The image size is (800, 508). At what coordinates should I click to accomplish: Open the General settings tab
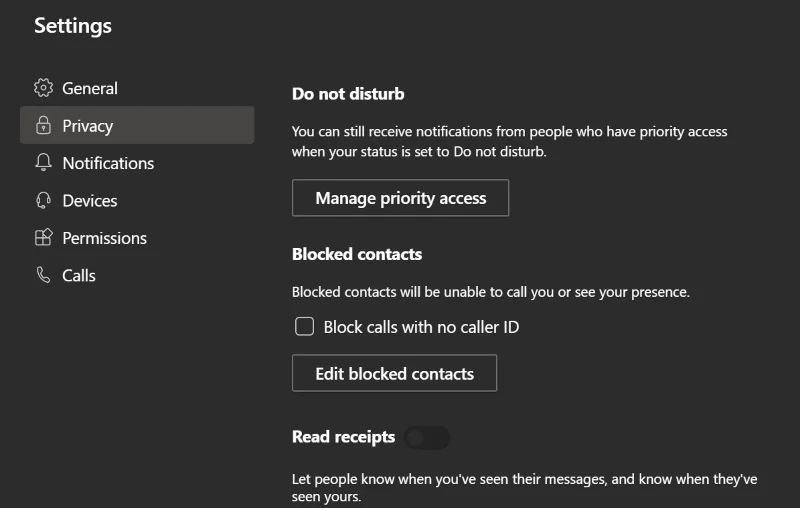tap(137, 88)
